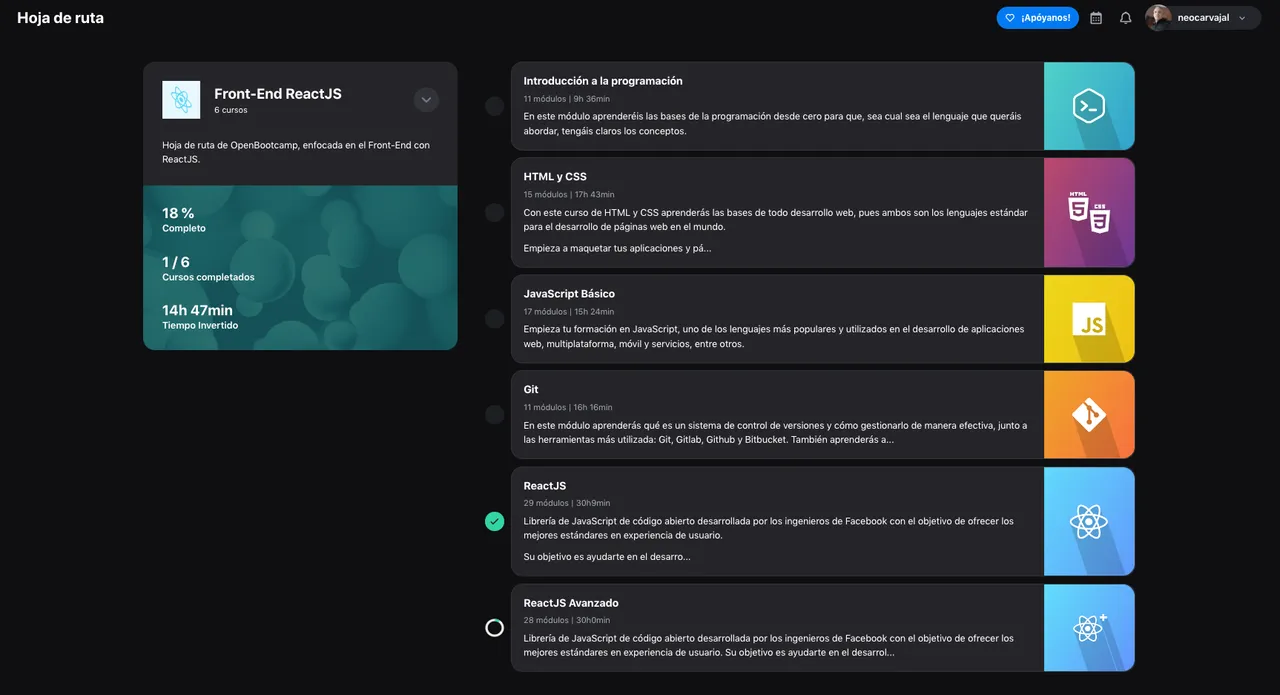Click the 15 módulos | 17h 43min text
The width and height of the screenshot is (1280, 695).
(x=569, y=195)
